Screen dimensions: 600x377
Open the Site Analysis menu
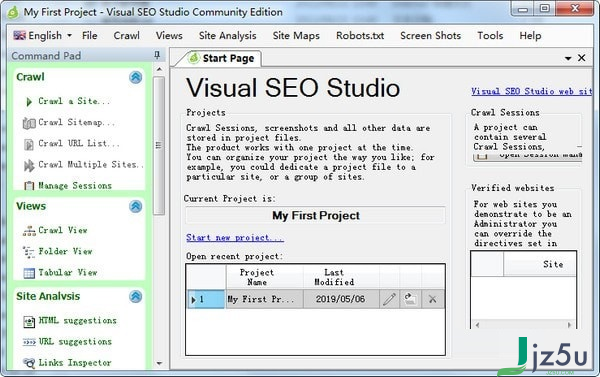(x=227, y=36)
